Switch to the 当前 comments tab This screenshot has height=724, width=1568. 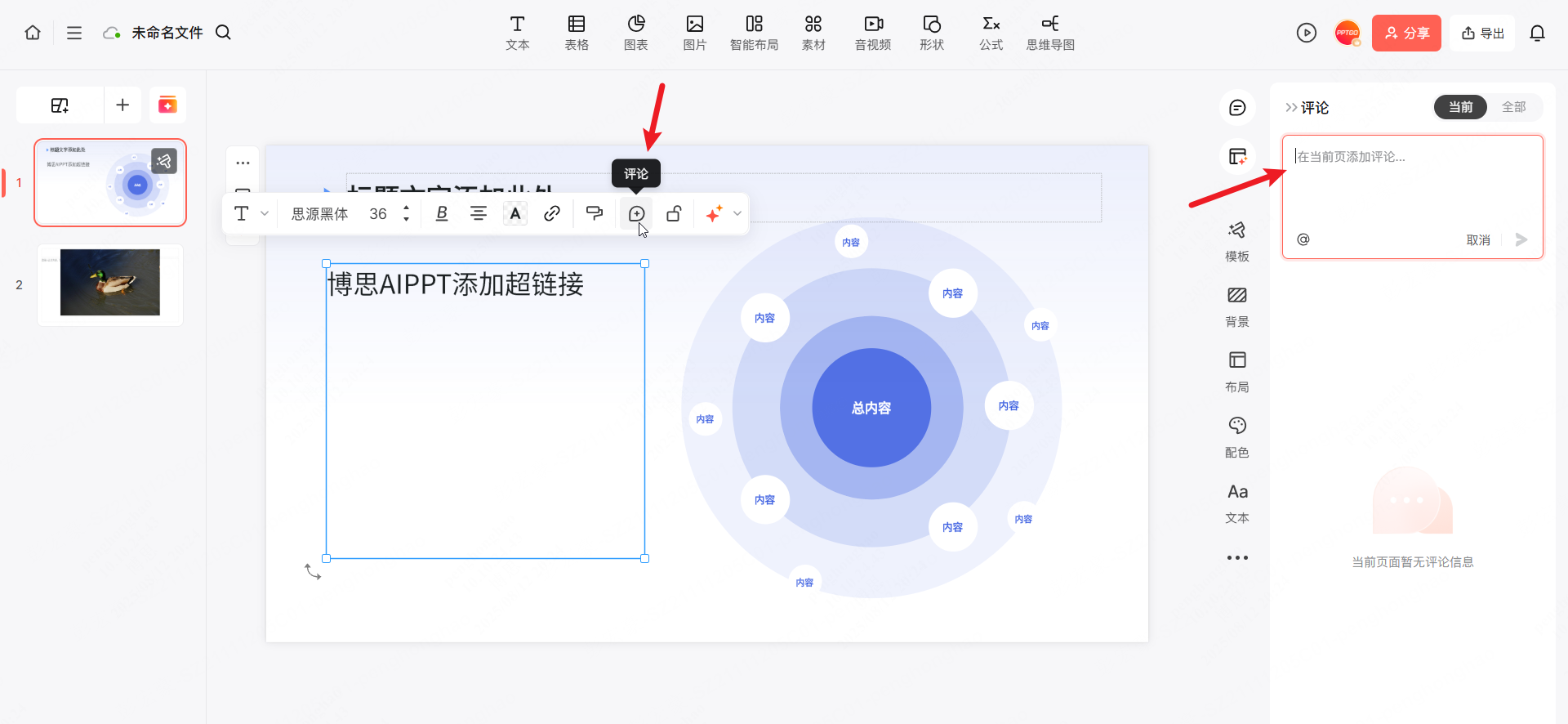pyautogui.click(x=1460, y=107)
